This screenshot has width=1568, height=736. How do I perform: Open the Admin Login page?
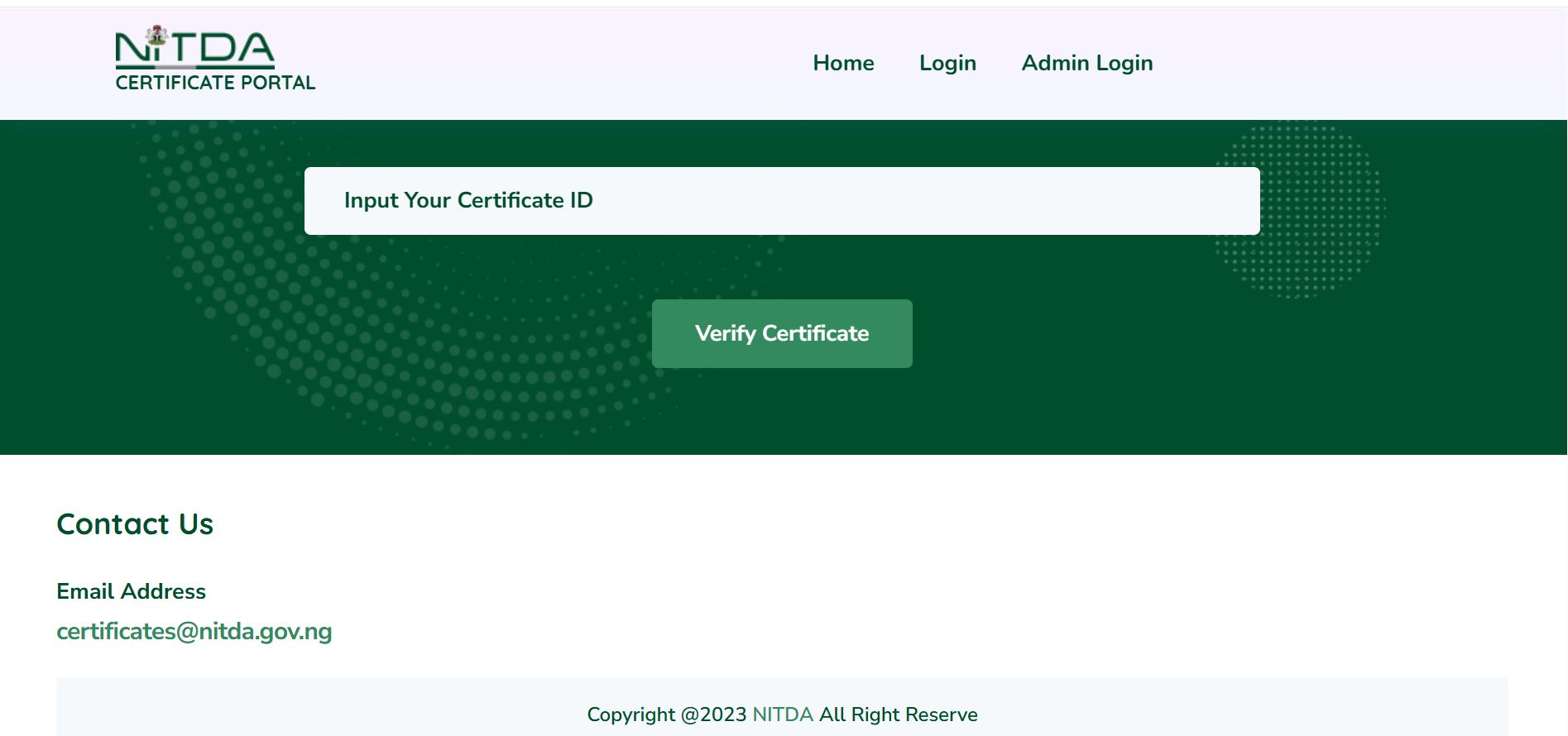click(1086, 63)
